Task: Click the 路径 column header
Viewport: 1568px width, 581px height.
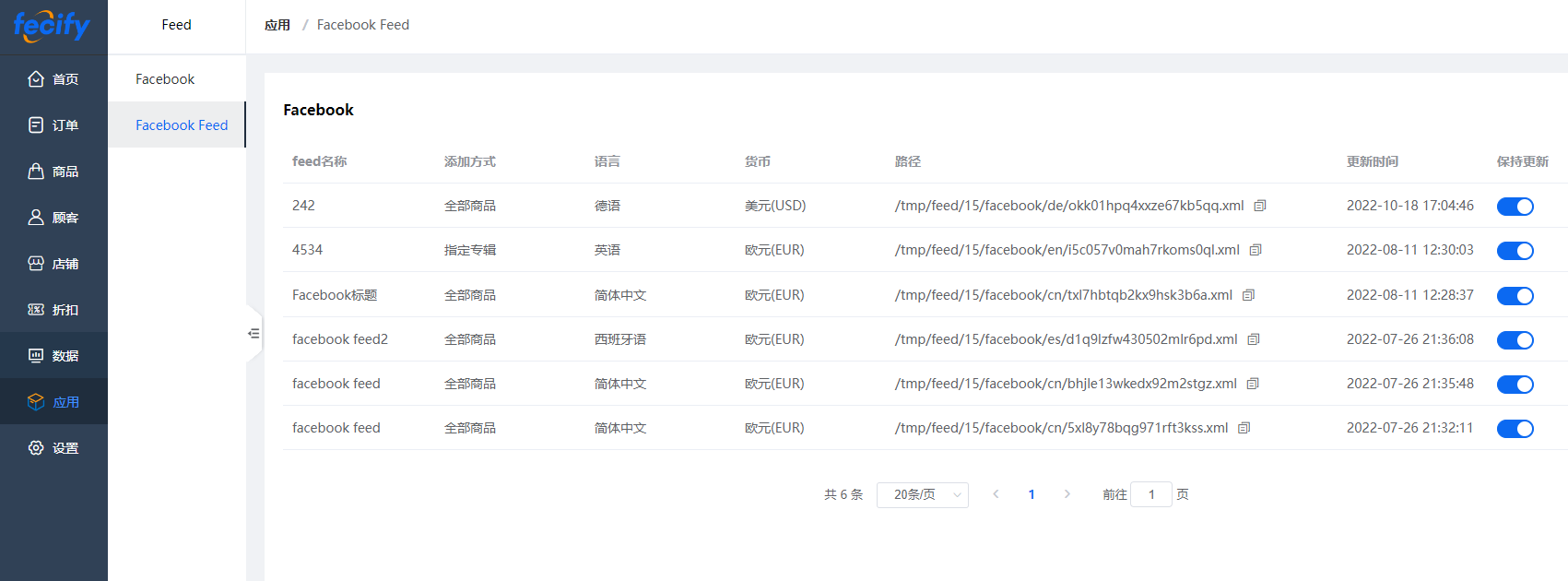Action: pos(908,161)
